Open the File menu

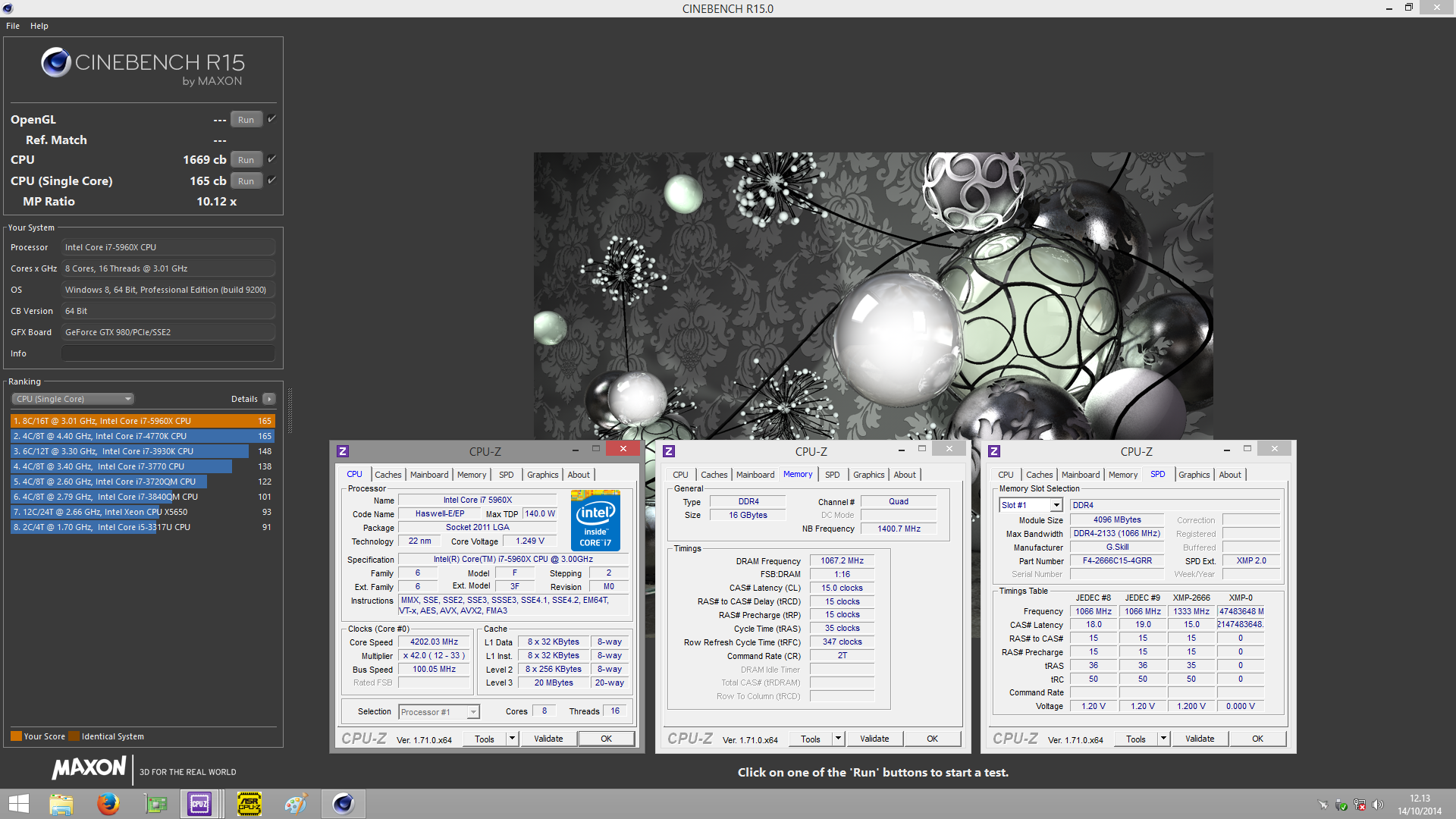click(x=13, y=26)
